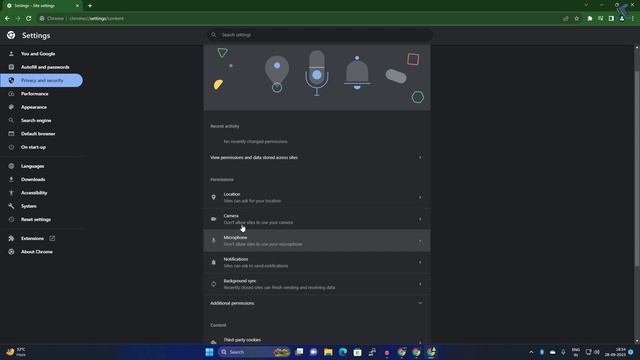Open Notifications permission settings
The height and width of the screenshot is (360, 640).
[317, 262]
